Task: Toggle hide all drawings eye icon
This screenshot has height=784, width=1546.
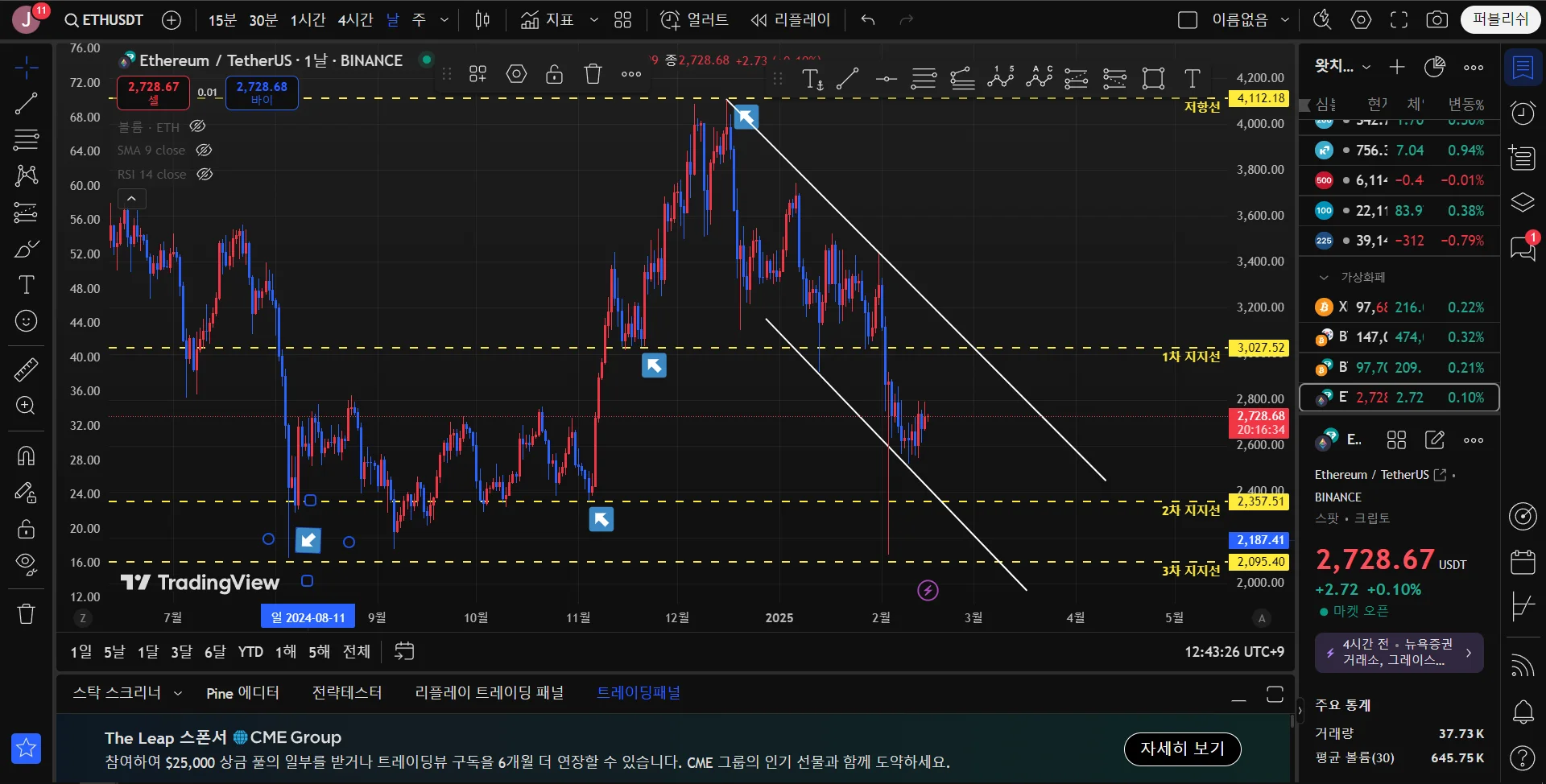Action: click(x=27, y=564)
